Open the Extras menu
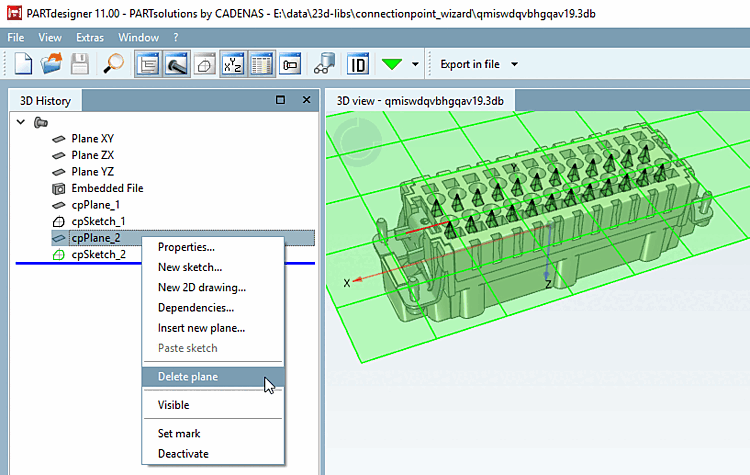 pyautogui.click(x=89, y=37)
